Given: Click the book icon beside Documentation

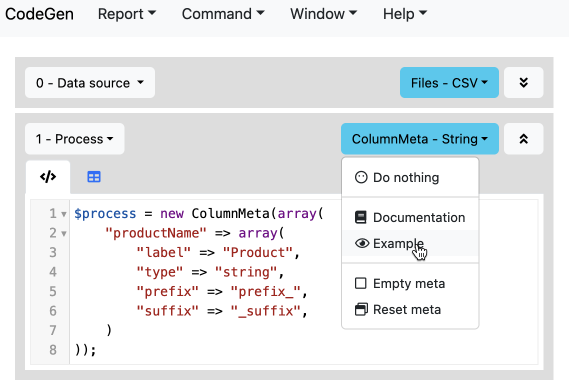Looking at the screenshot, I should [x=361, y=217].
